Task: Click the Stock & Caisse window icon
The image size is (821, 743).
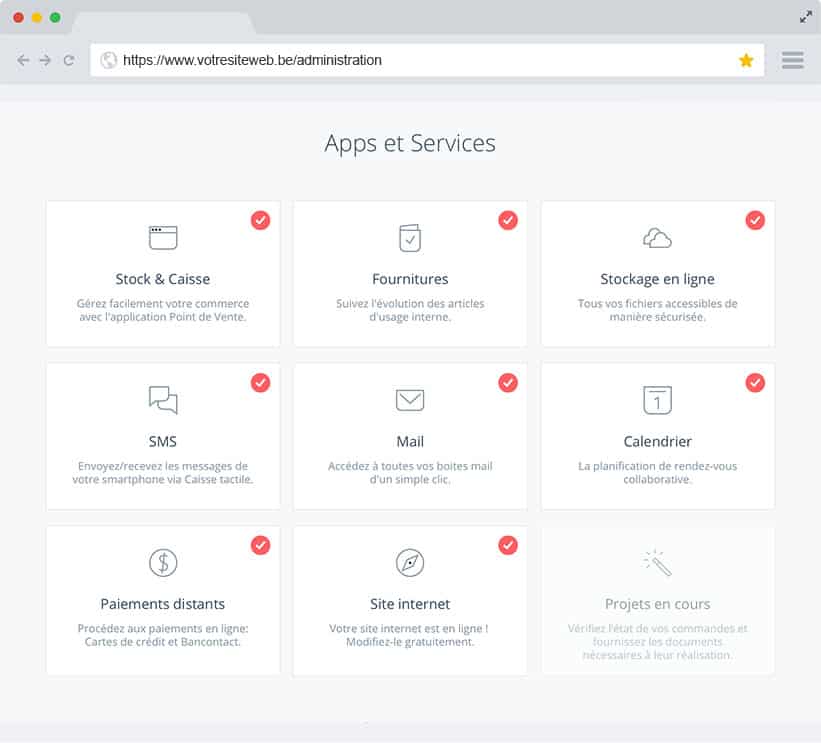Action: (x=163, y=238)
